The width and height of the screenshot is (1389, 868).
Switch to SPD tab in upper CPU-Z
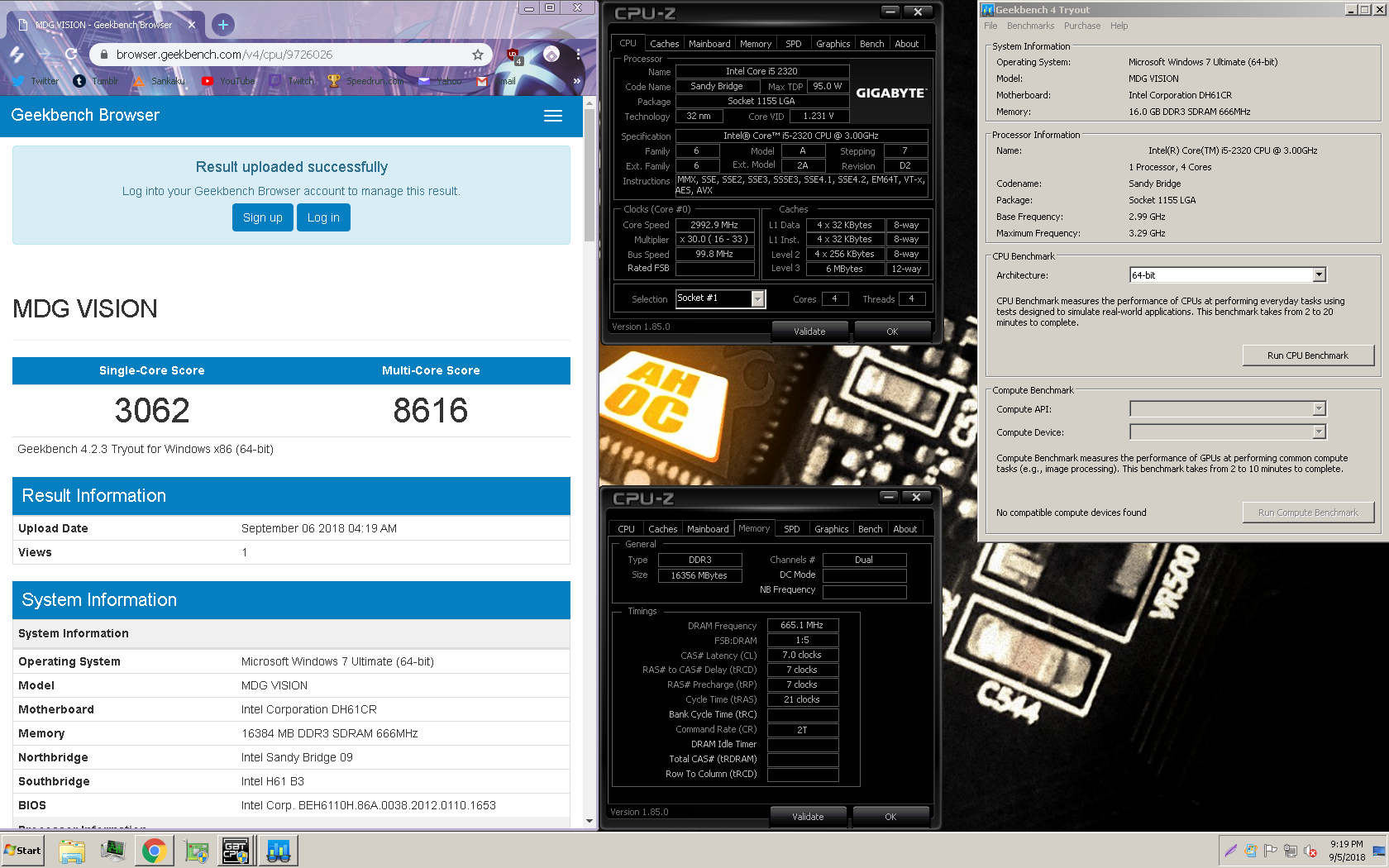coord(794,44)
